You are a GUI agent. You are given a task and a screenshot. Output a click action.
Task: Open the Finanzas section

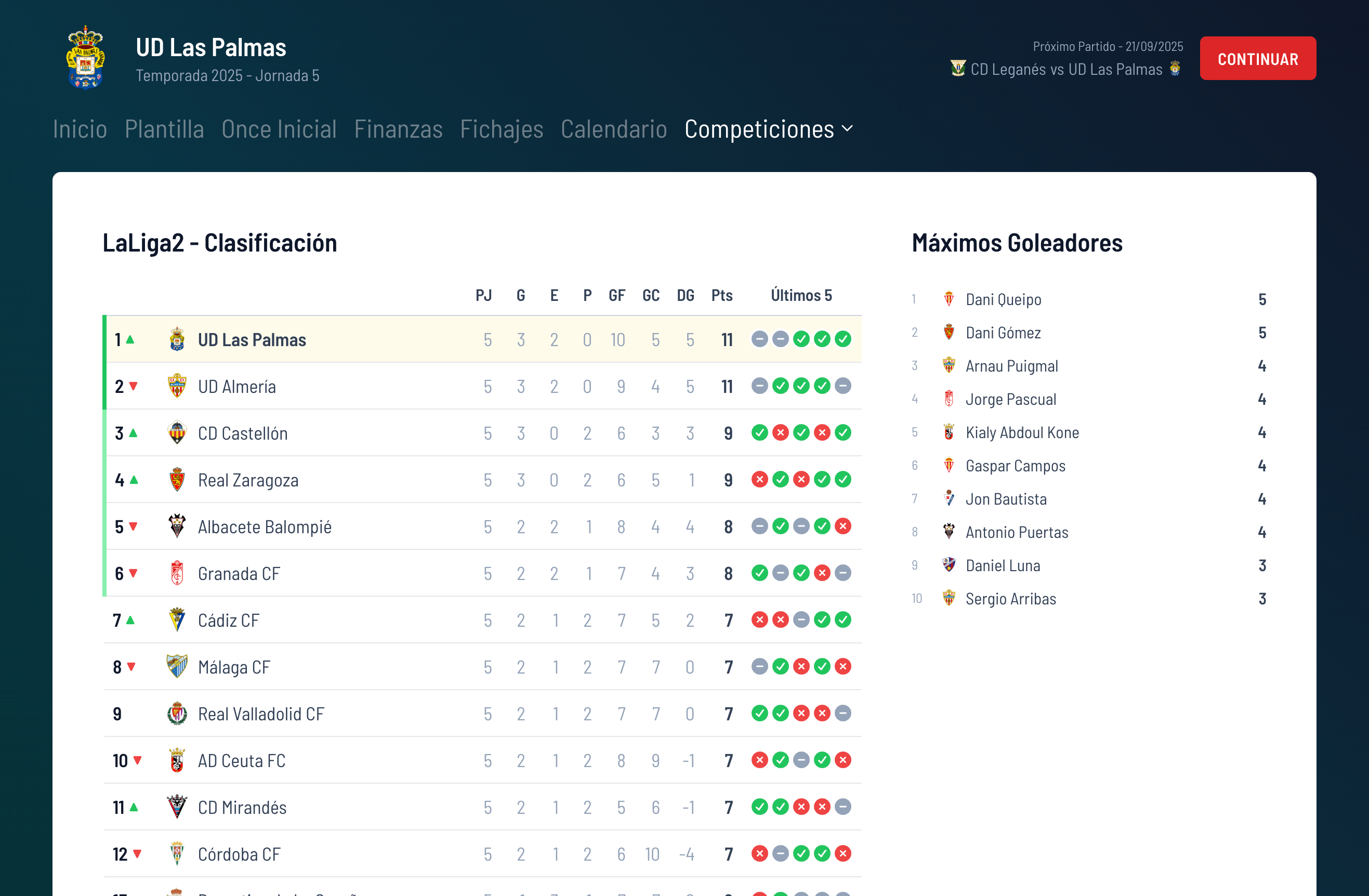[x=399, y=129]
